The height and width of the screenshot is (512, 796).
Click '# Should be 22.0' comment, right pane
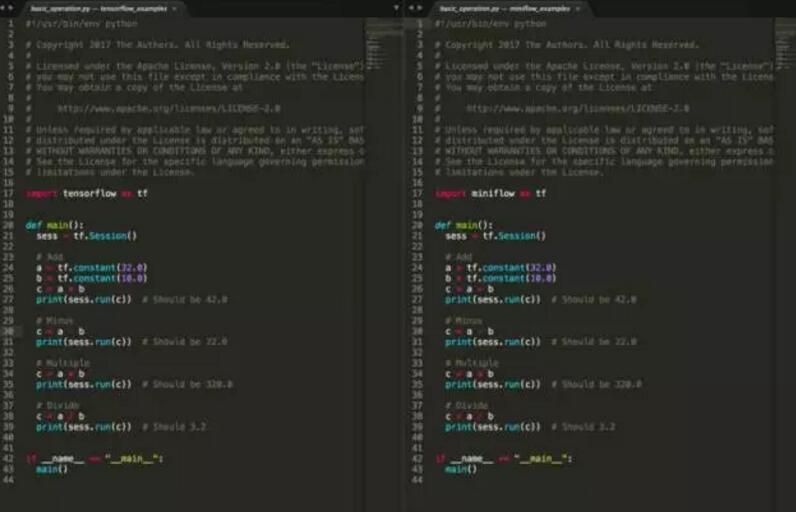[594, 342]
